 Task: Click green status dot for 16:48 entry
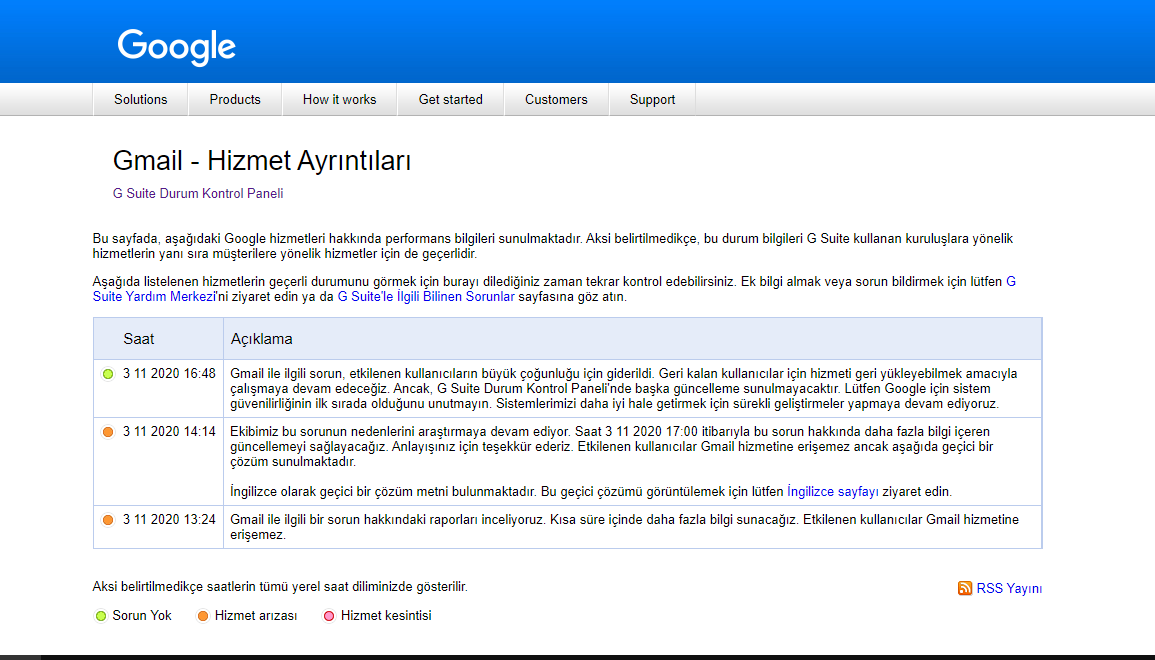tap(108, 374)
